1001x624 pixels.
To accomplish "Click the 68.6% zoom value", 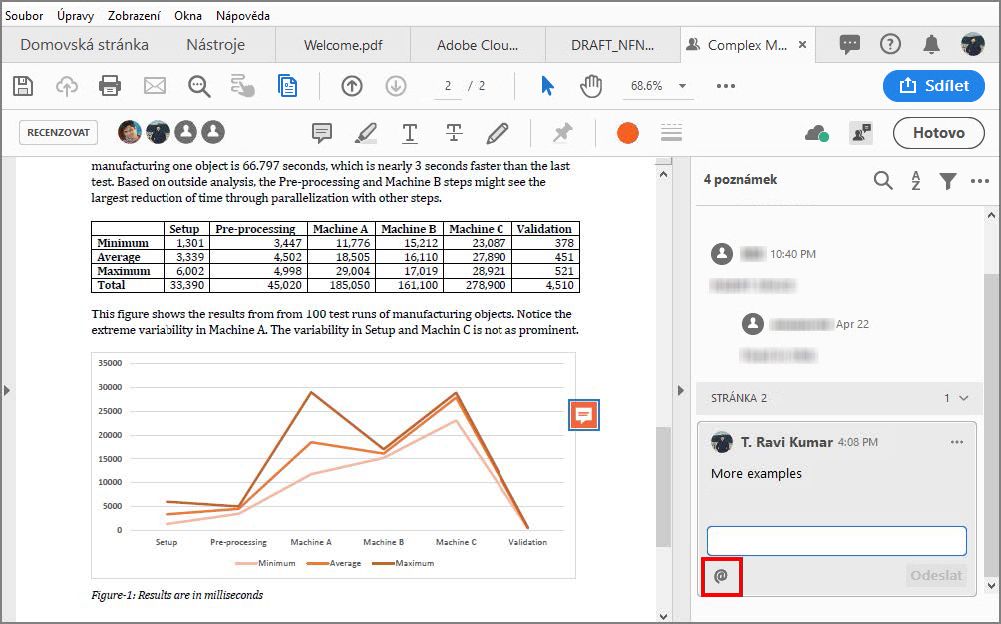I will (646, 86).
